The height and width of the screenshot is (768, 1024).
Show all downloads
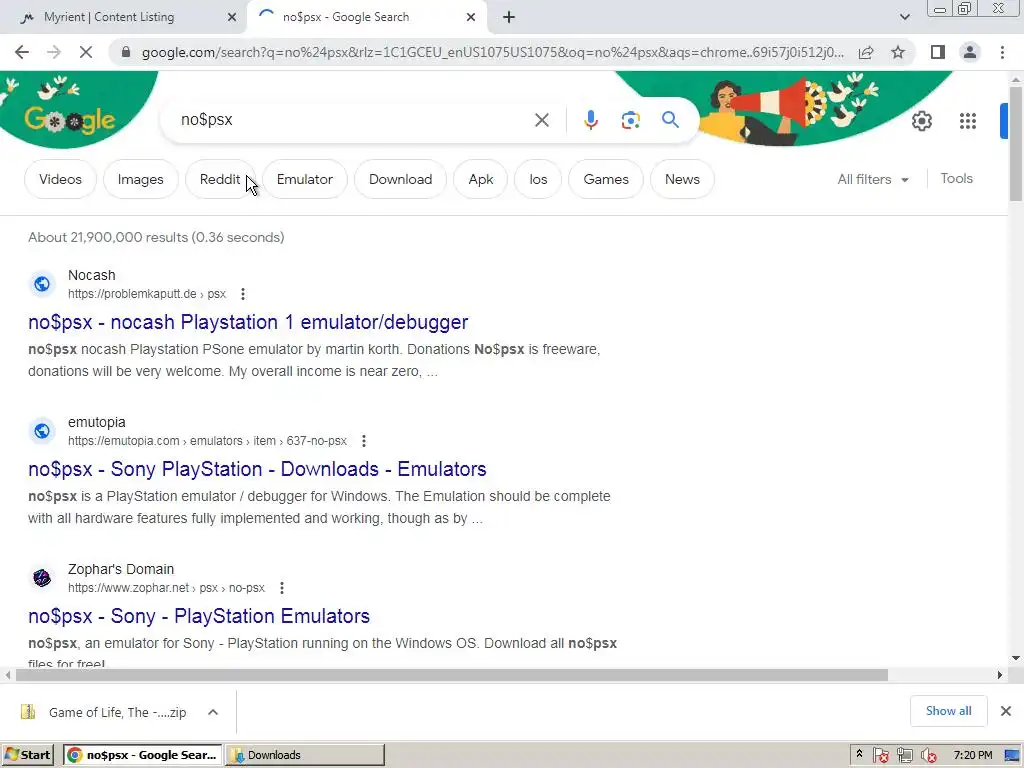coord(948,711)
